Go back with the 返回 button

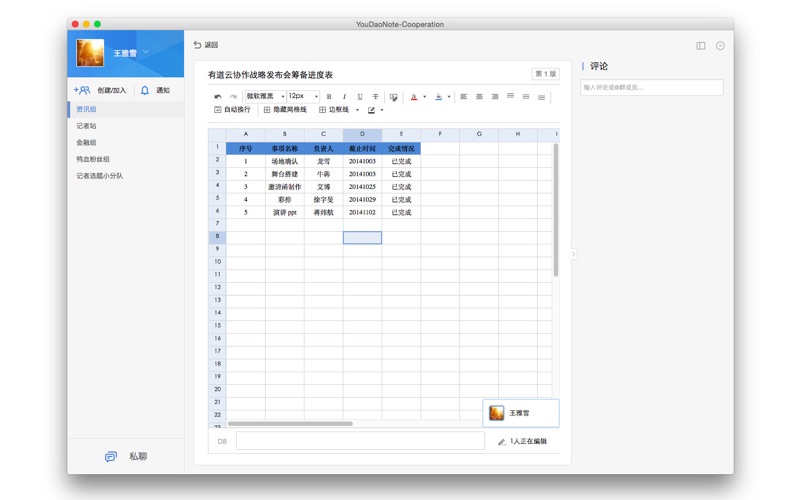206,45
